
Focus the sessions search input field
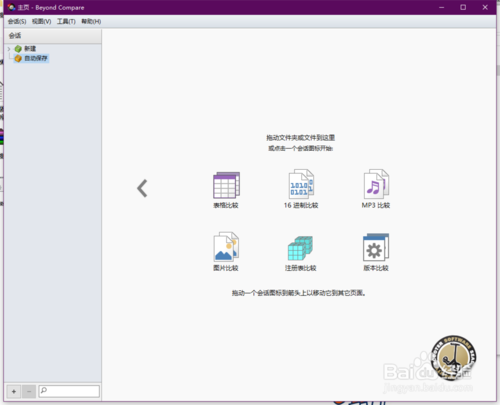tap(69, 391)
